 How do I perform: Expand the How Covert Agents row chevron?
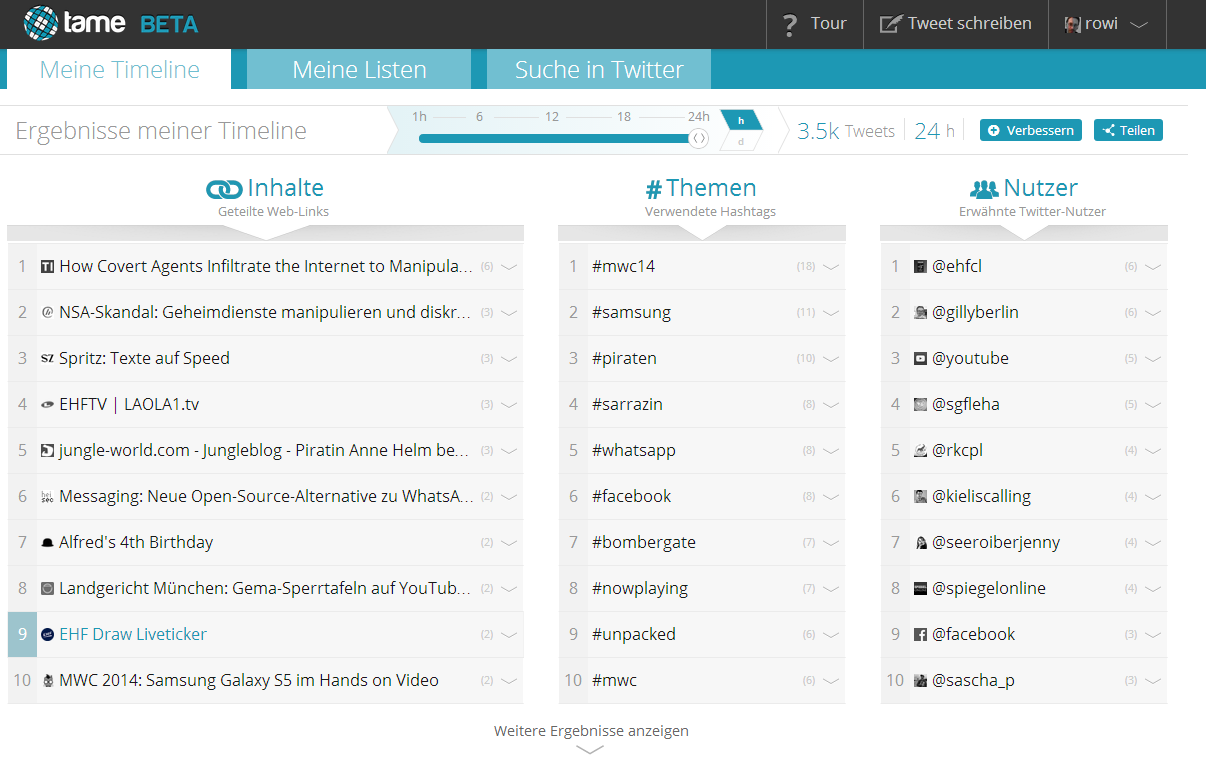[x=509, y=267]
